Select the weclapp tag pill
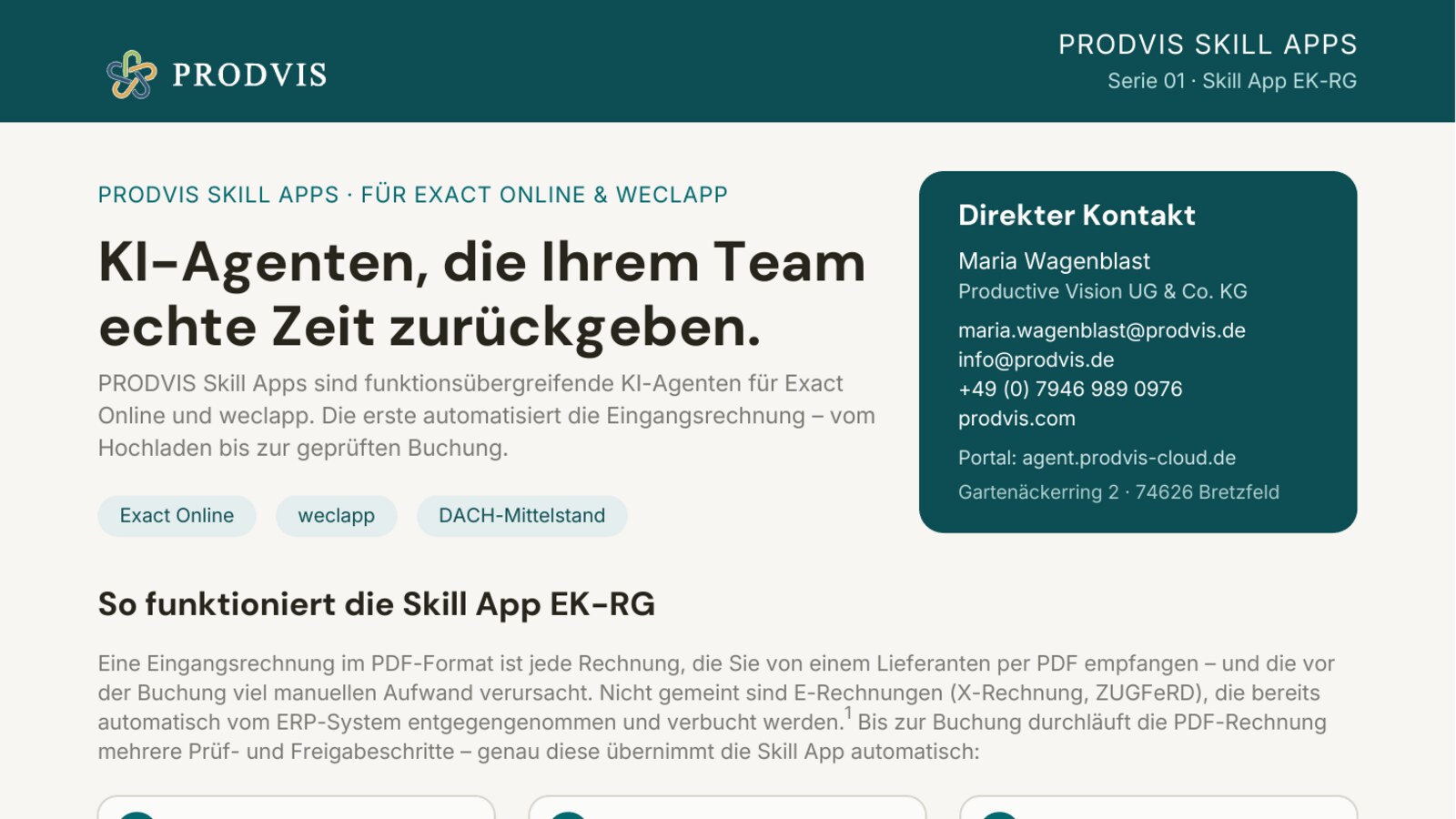This screenshot has height=819, width=1456. tap(337, 516)
